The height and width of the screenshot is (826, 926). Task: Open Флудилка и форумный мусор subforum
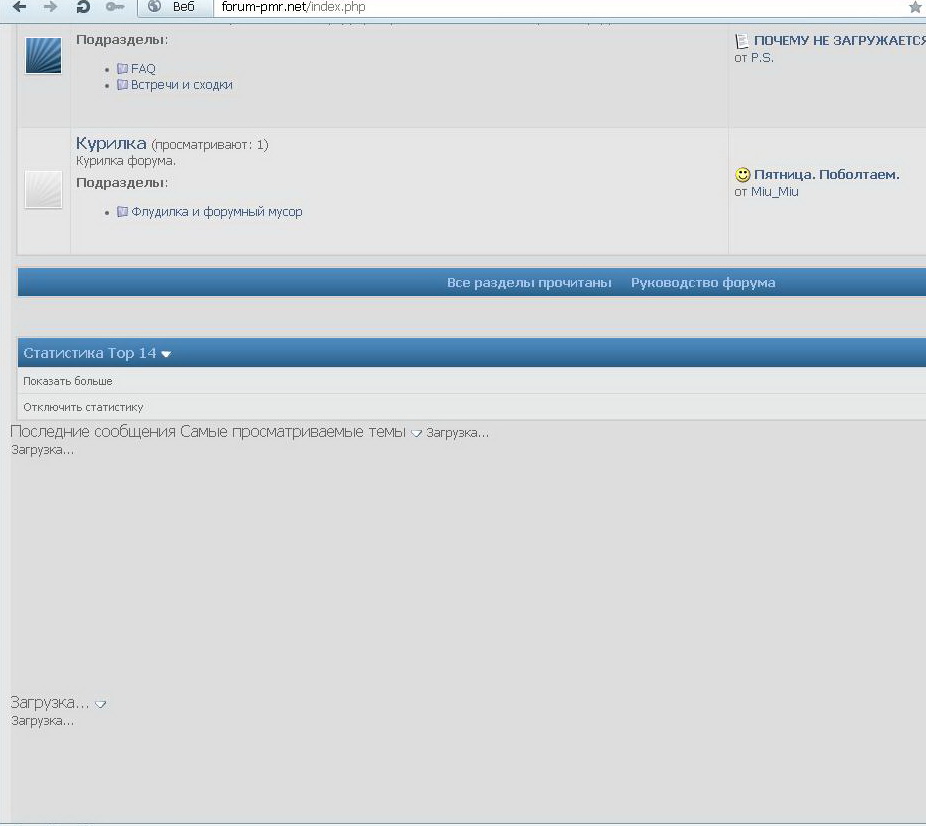216,212
